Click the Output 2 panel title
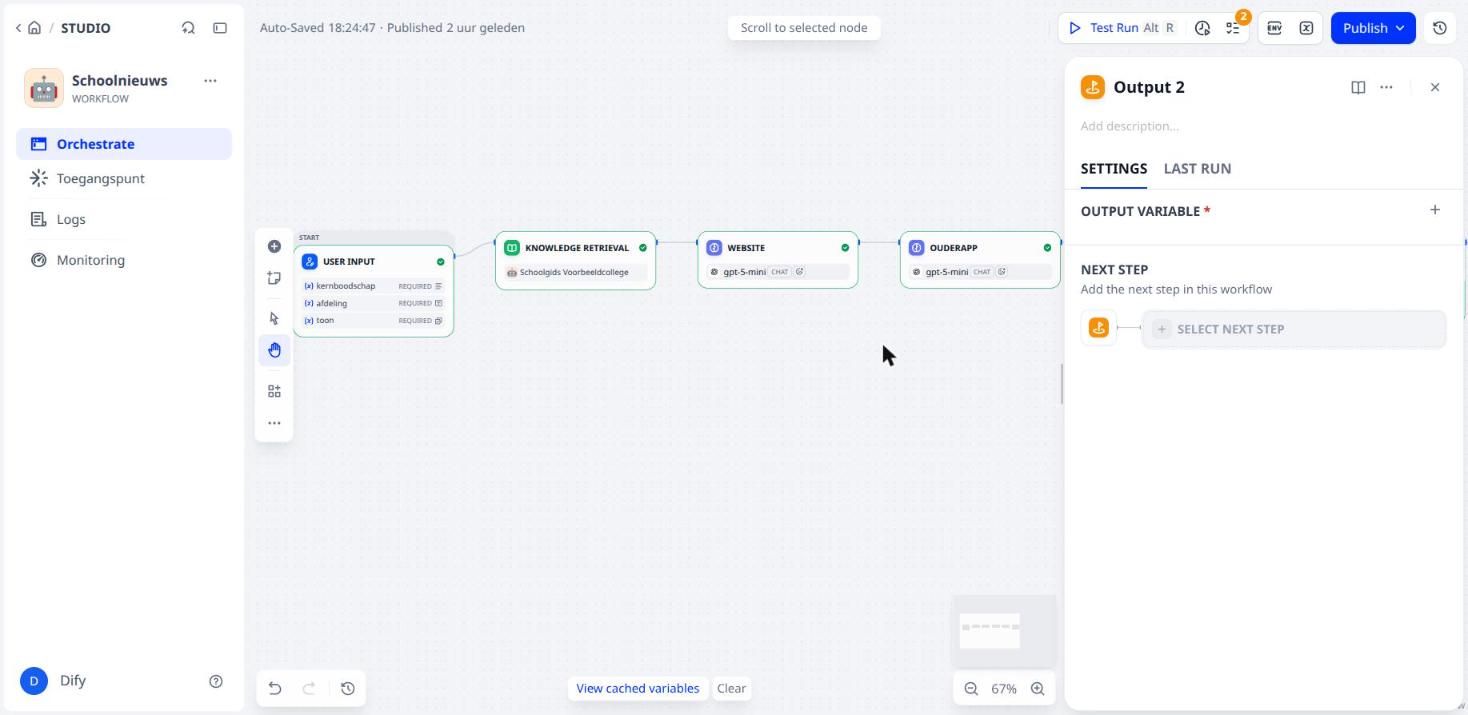The image size is (1468, 715). (x=1149, y=87)
